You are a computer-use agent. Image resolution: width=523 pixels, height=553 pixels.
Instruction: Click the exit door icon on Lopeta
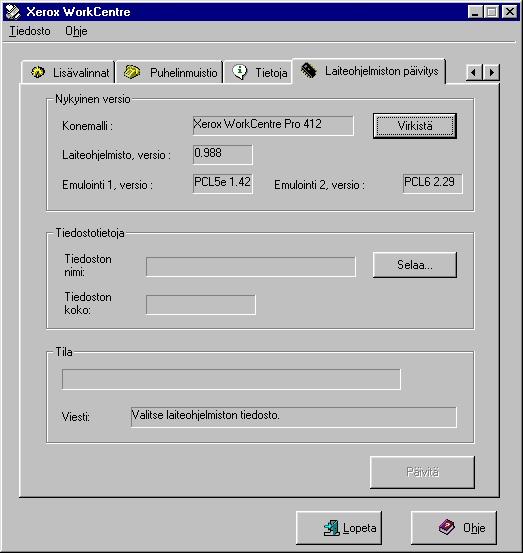click(331, 528)
